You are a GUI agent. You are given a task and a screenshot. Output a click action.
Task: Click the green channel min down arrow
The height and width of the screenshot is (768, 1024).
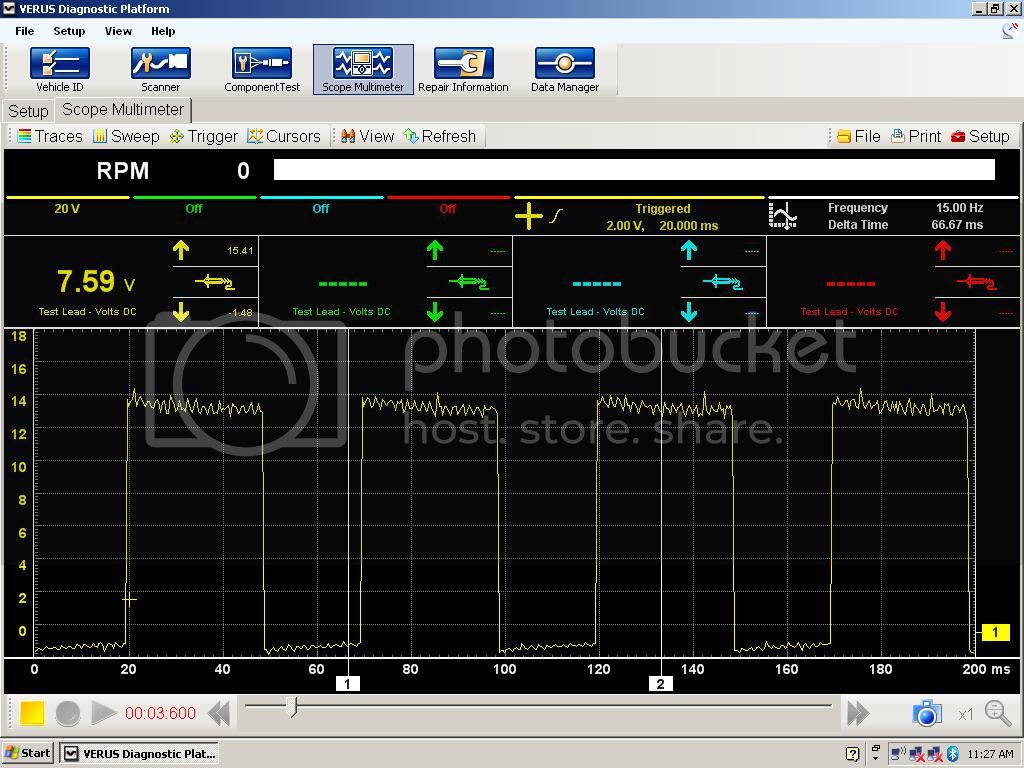click(435, 312)
